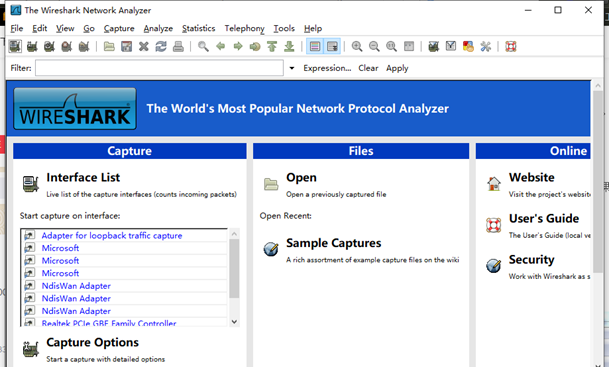The image size is (609, 367).
Task: Select Realtek PCIe GBE Family Controller interface
Action: point(109,323)
